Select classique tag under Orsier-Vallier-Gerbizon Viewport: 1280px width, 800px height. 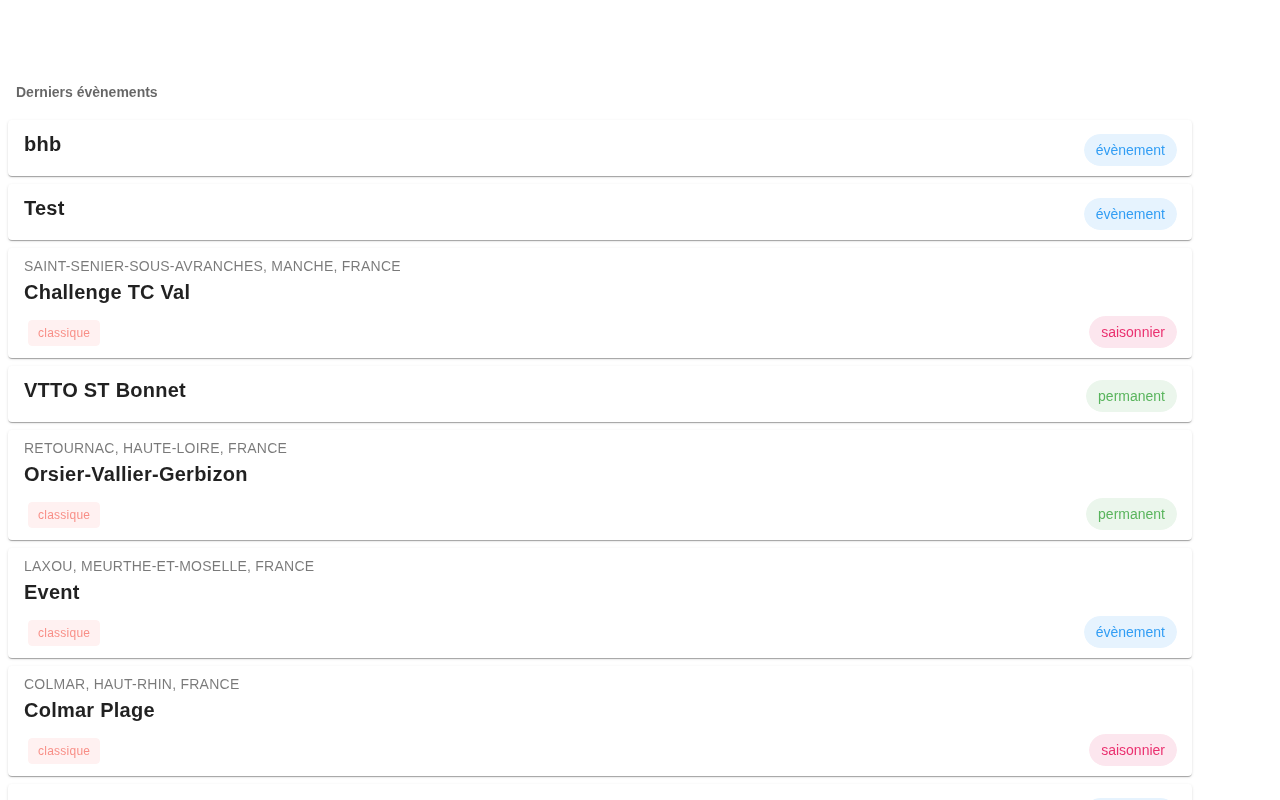tap(64, 515)
